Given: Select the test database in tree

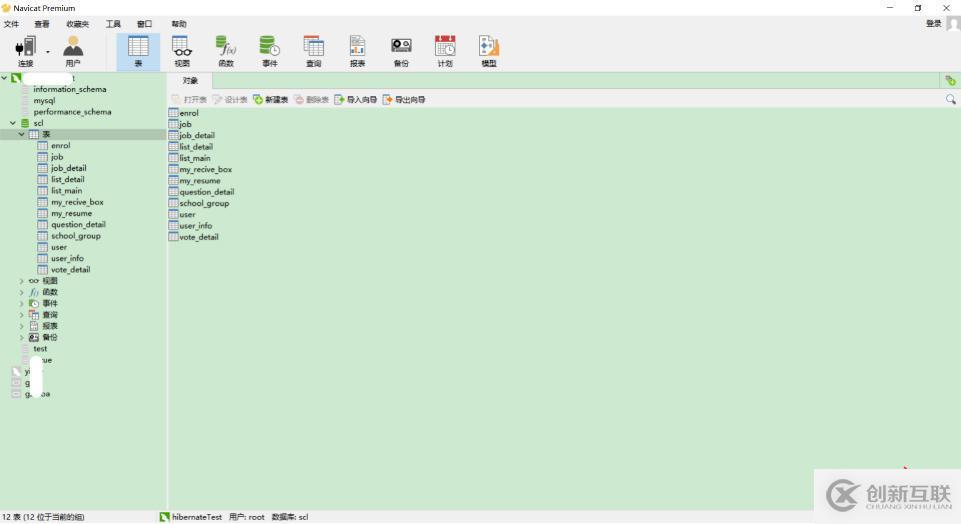Looking at the screenshot, I should (x=40, y=349).
